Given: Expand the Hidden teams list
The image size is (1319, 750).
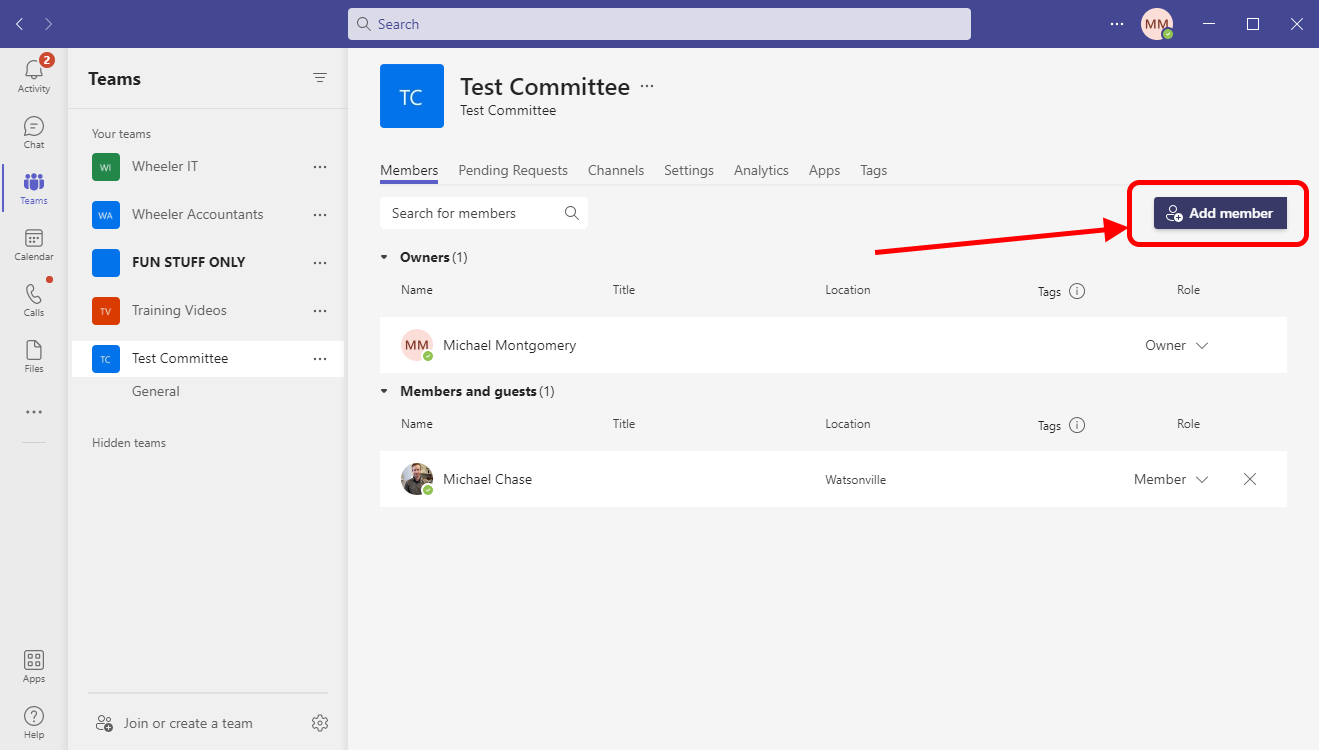Looking at the screenshot, I should click(x=129, y=443).
